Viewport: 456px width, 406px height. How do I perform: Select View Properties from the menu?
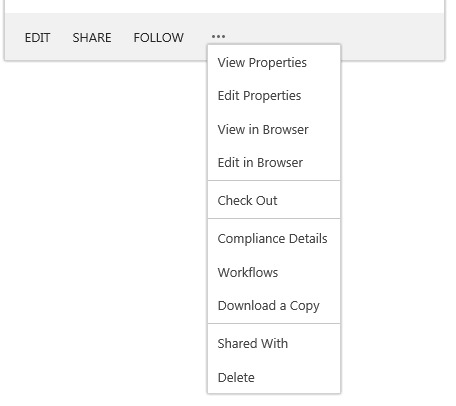274,63
